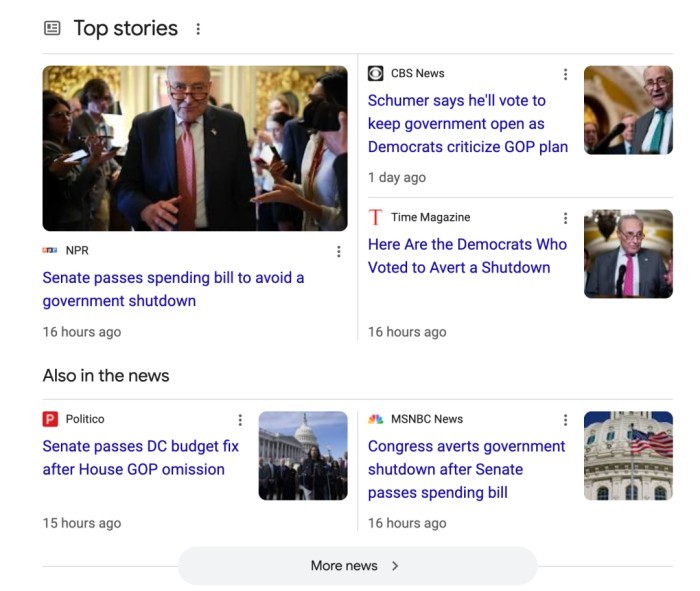The height and width of the screenshot is (591, 700).
Task: Click the CBS News eye logo
Action: [x=376, y=73]
